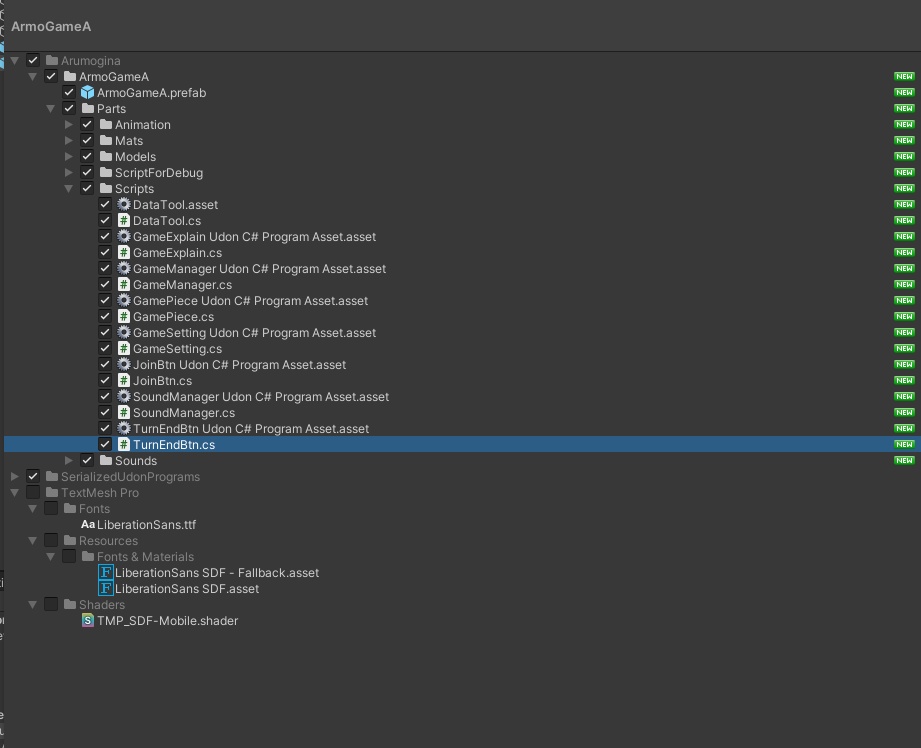Expand the ScriptForDebug folder
The image size is (921, 748).
point(69,172)
